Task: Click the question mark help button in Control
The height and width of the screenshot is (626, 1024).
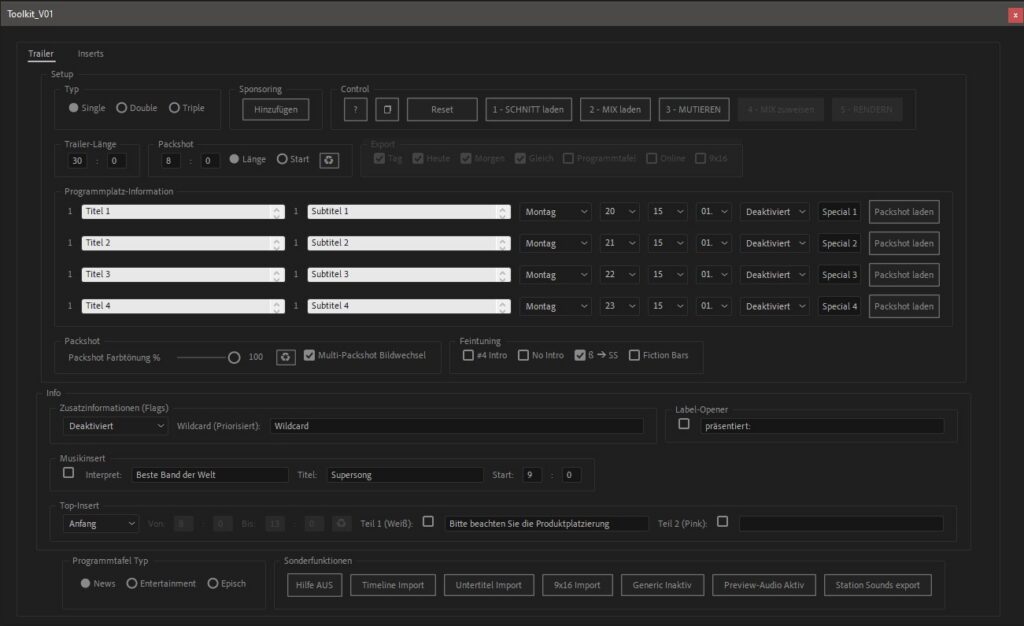Action: coord(355,110)
